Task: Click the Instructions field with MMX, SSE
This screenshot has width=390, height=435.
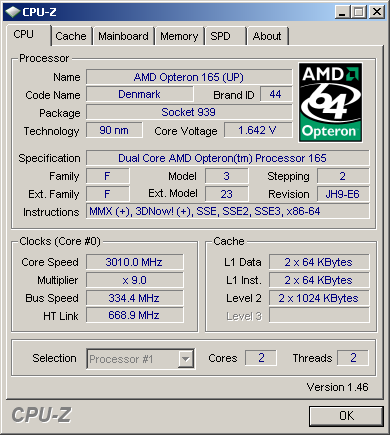Action: 228,211
